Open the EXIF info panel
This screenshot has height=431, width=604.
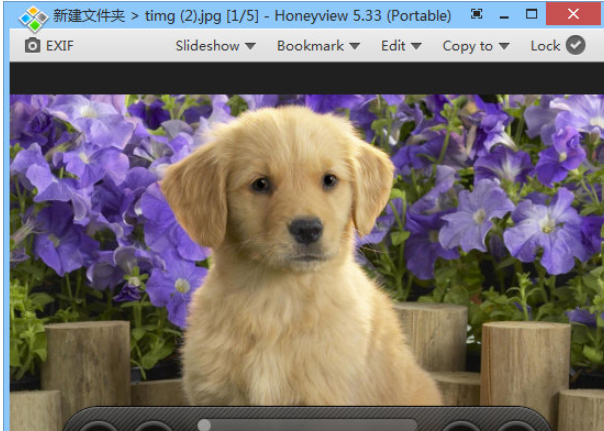coord(49,46)
